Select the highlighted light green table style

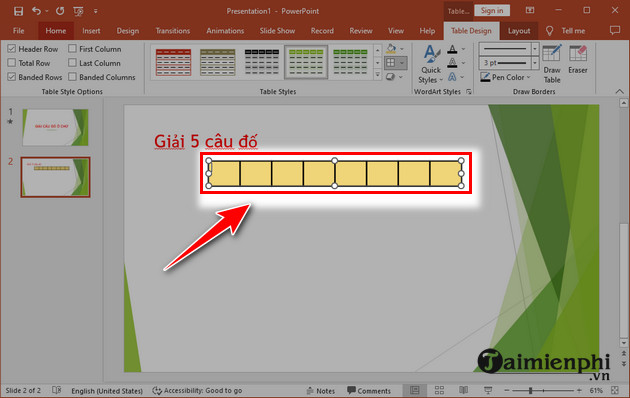click(x=306, y=62)
